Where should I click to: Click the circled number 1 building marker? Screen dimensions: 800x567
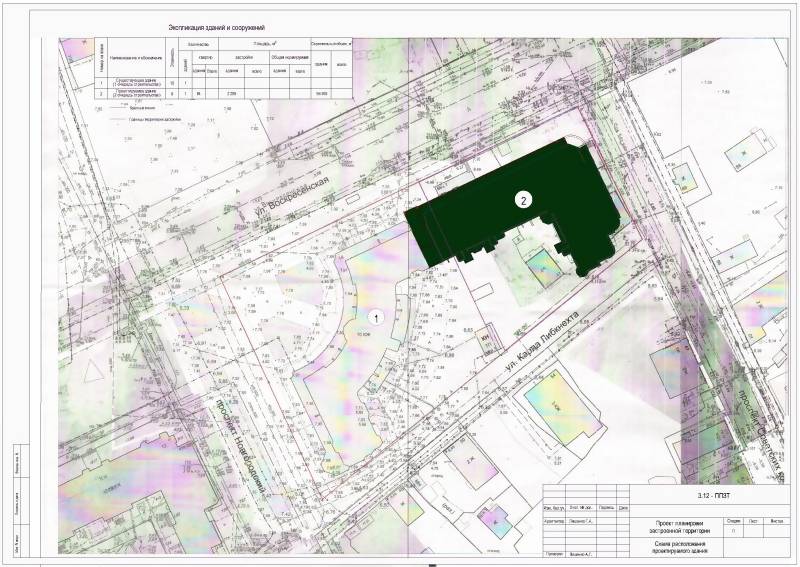click(x=376, y=315)
